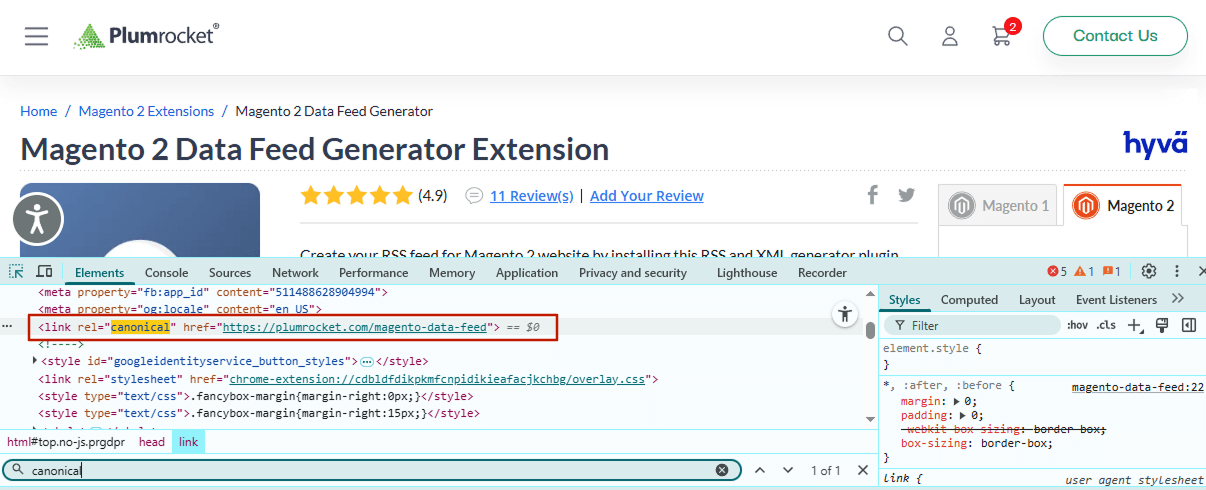Clear the DevTools search input
Screen dimensions: 1206x490
point(722,470)
